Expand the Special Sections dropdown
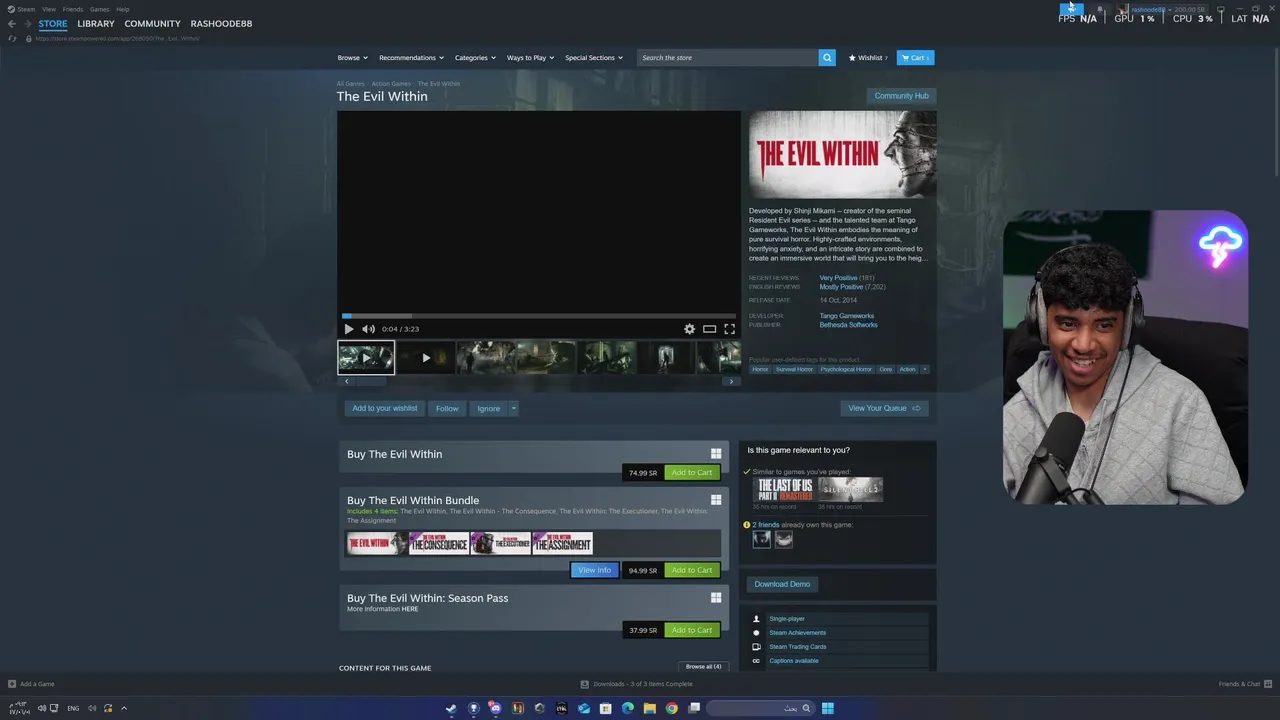The height and width of the screenshot is (720, 1280). (594, 58)
